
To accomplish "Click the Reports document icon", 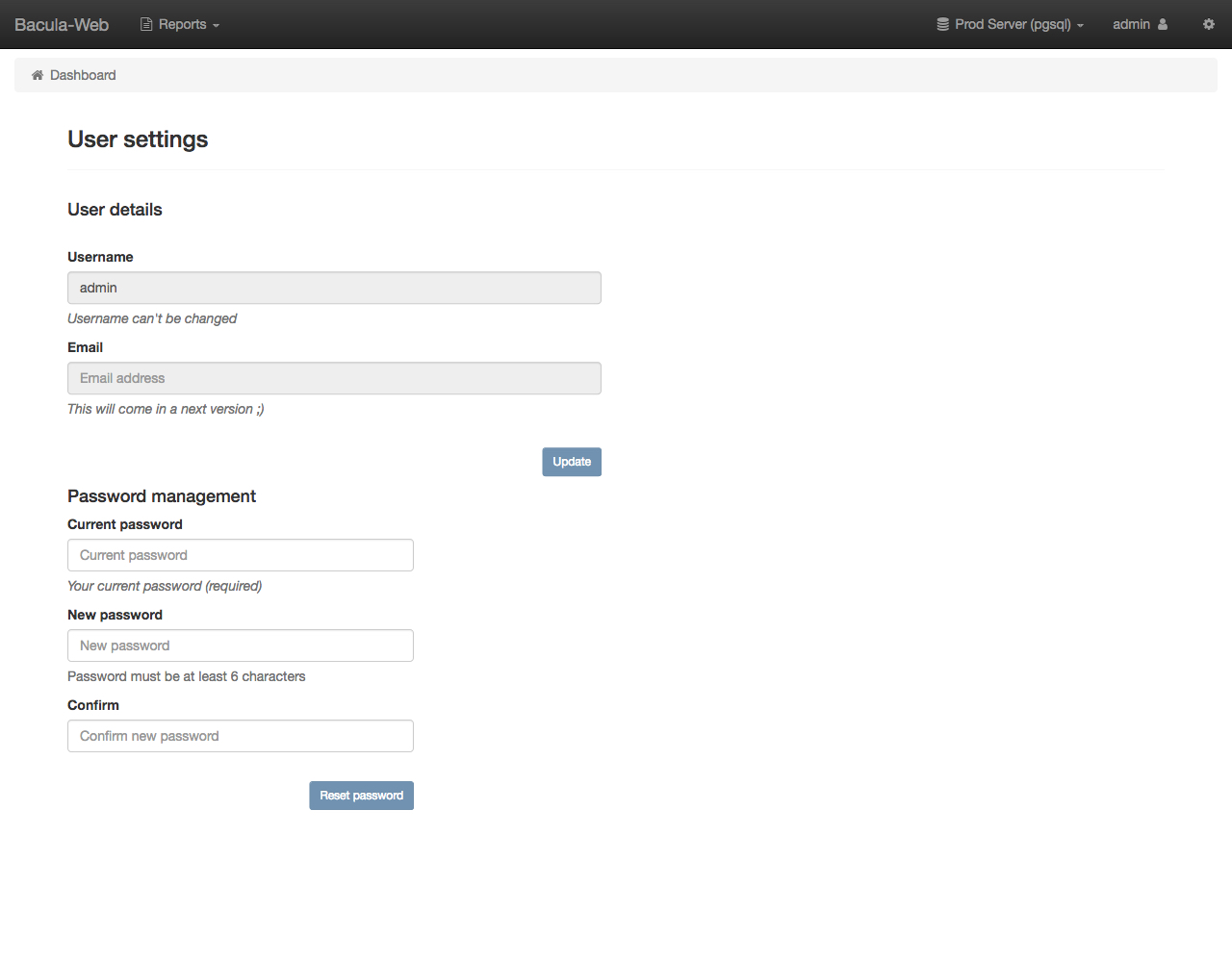I will (x=146, y=24).
